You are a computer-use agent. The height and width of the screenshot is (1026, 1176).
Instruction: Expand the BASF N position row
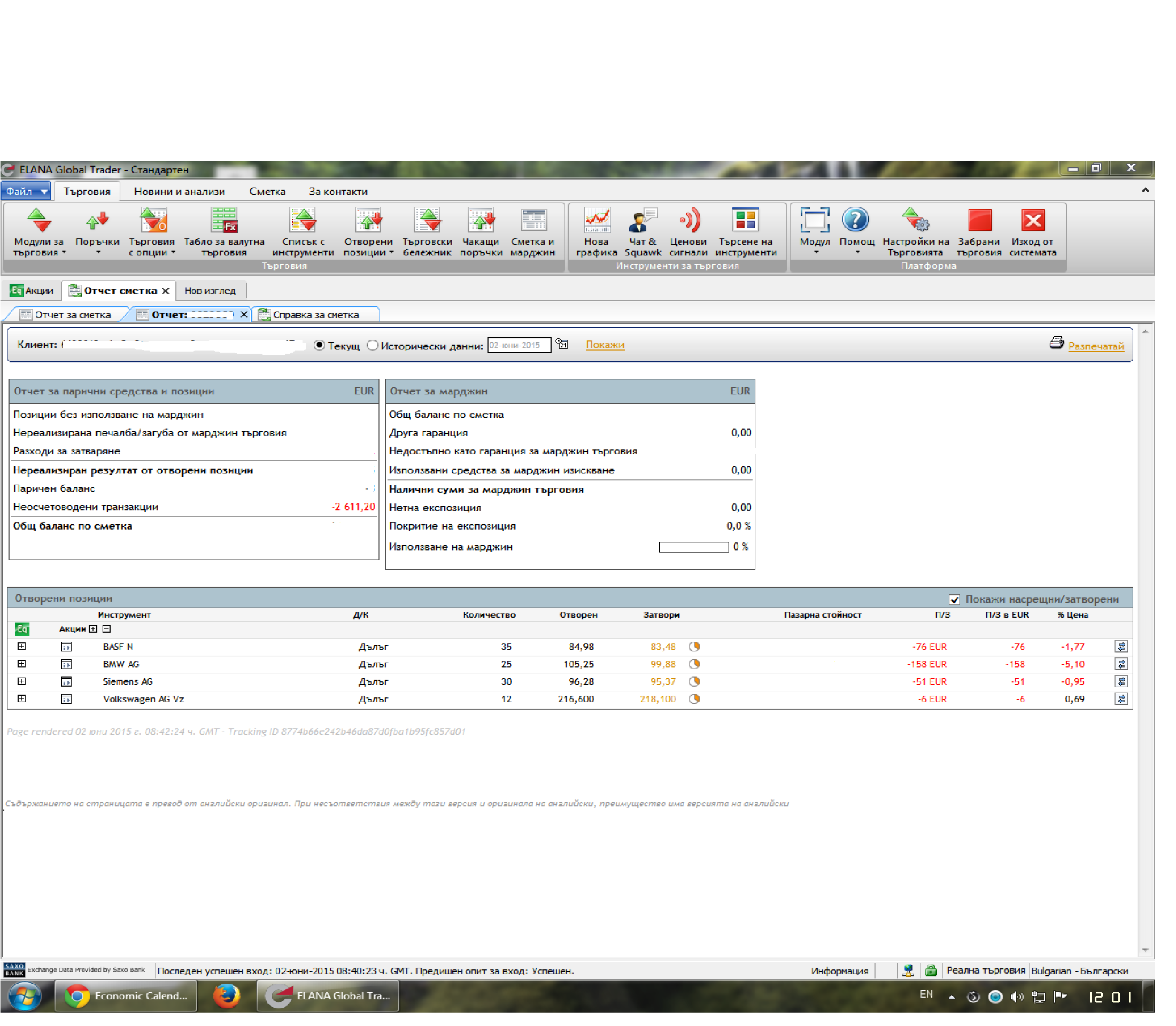coord(22,647)
